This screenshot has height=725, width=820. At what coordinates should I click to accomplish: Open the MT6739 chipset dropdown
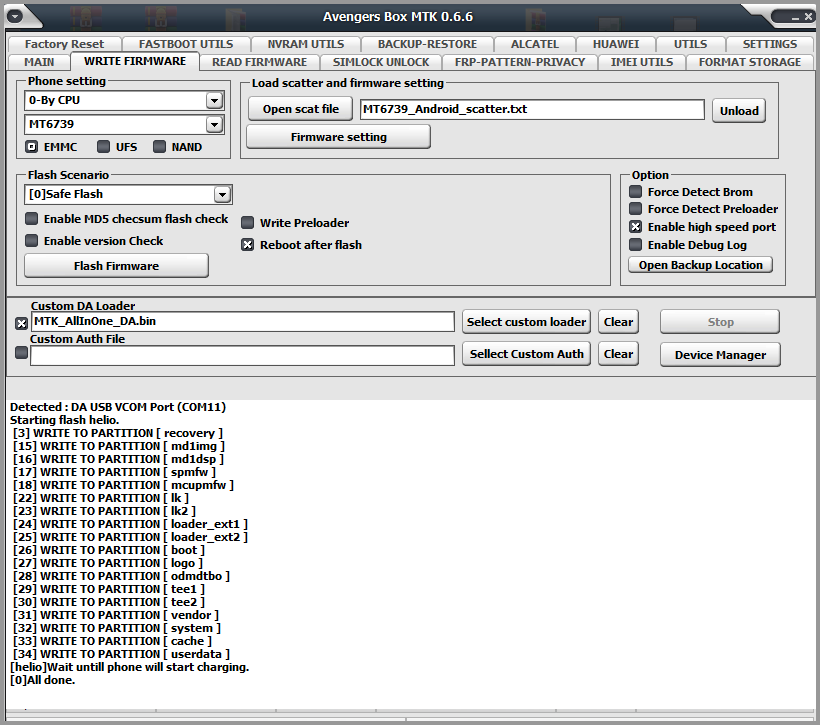point(214,124)
